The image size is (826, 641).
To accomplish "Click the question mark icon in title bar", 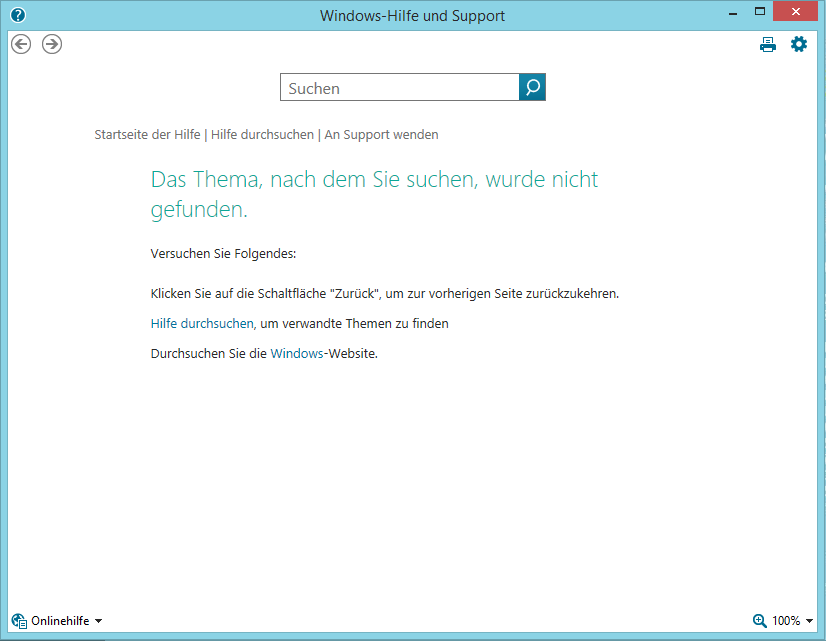I will [x=17, y=15].
